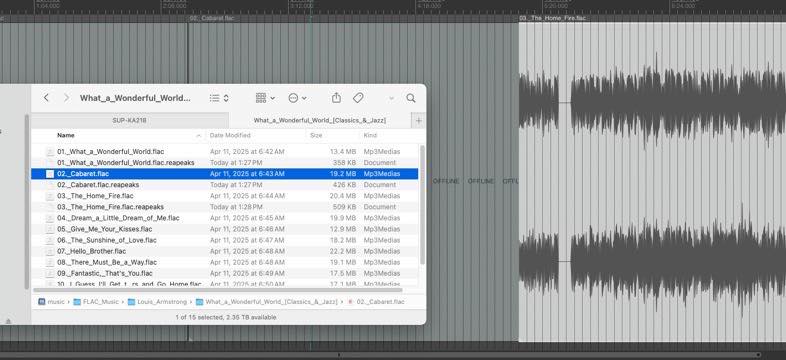The image size is (786, 360).
Task: Select the 03._The_Home_Fire.flac waveform item
Action: pos(652,182)
